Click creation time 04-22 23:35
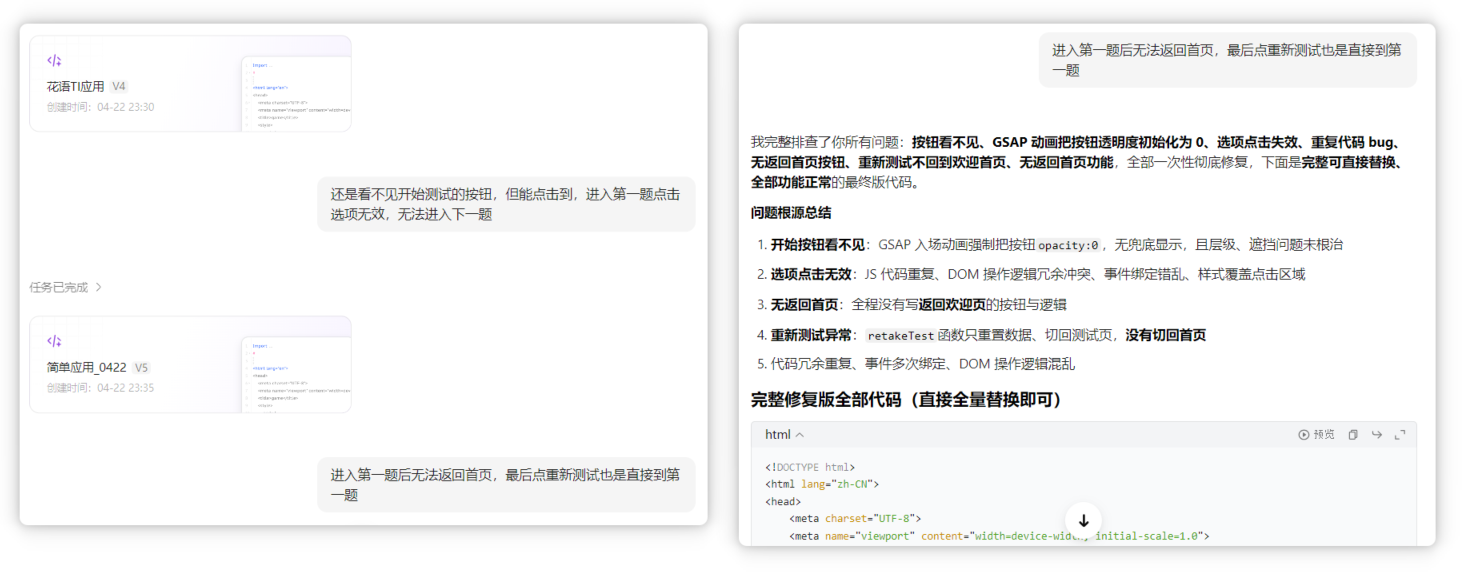This screenshot has height=572, width=1462. tap(100, 388)
